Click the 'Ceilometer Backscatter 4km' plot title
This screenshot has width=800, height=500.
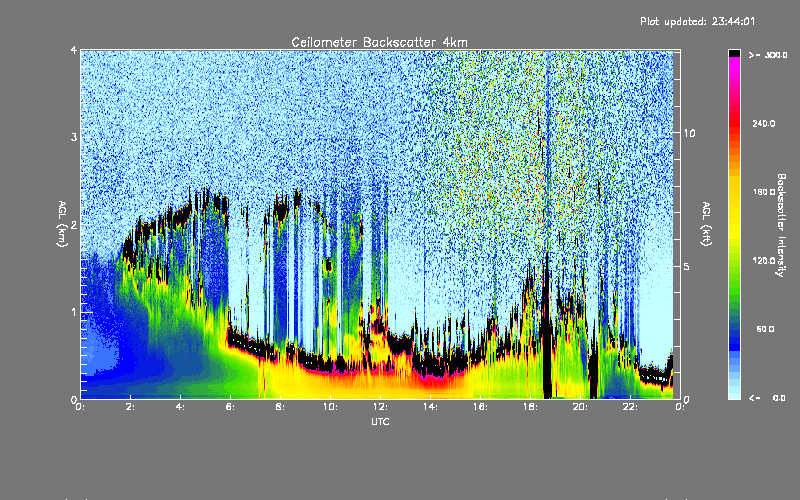click(x=379, y=41)
